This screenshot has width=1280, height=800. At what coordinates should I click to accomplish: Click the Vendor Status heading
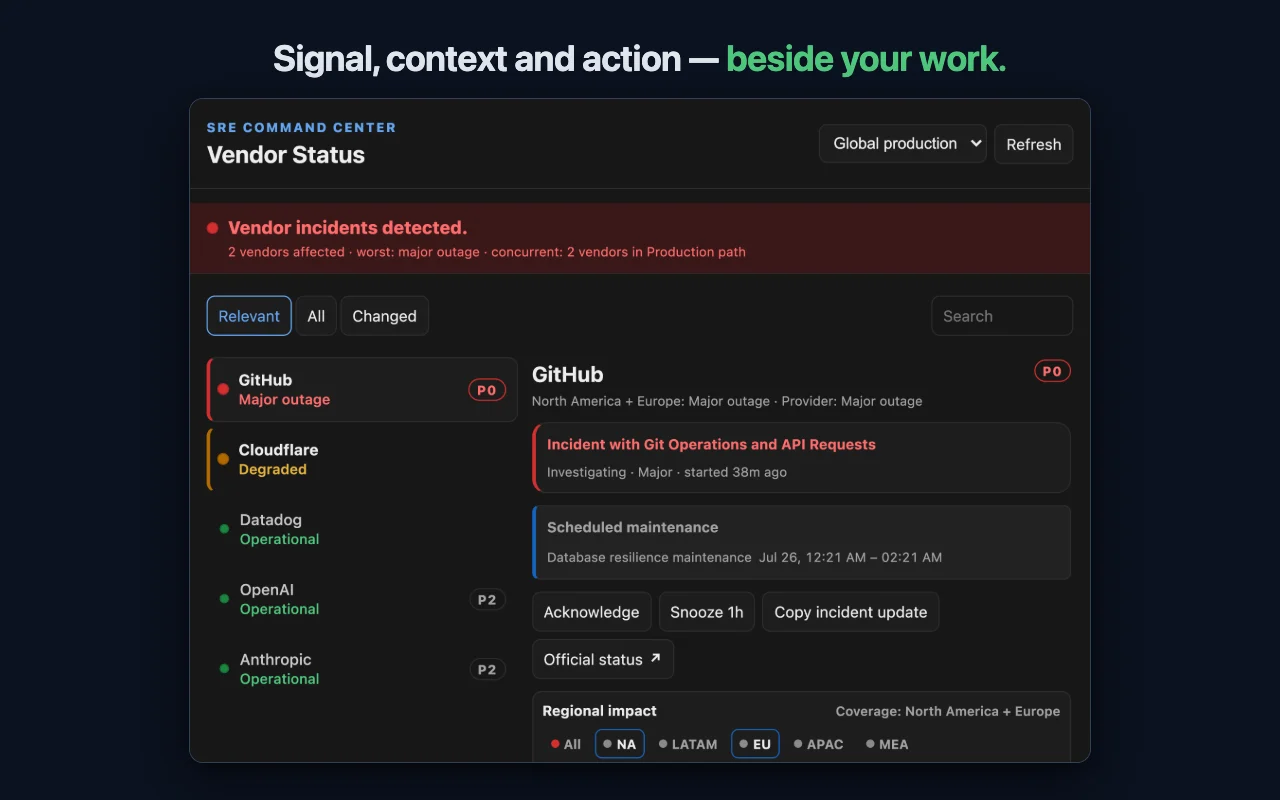(286, 155)
